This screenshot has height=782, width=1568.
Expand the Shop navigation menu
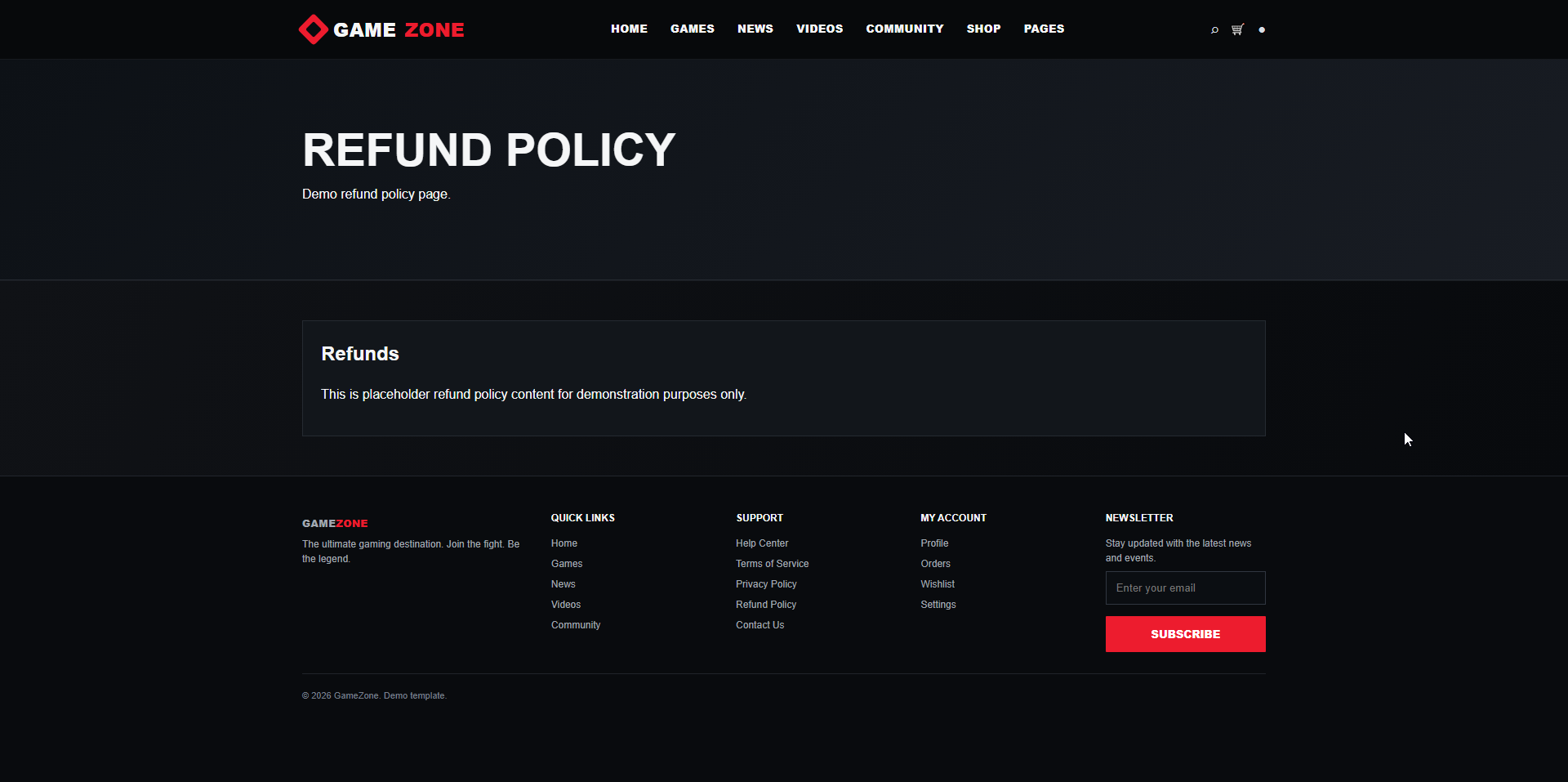tap(984, 29)
